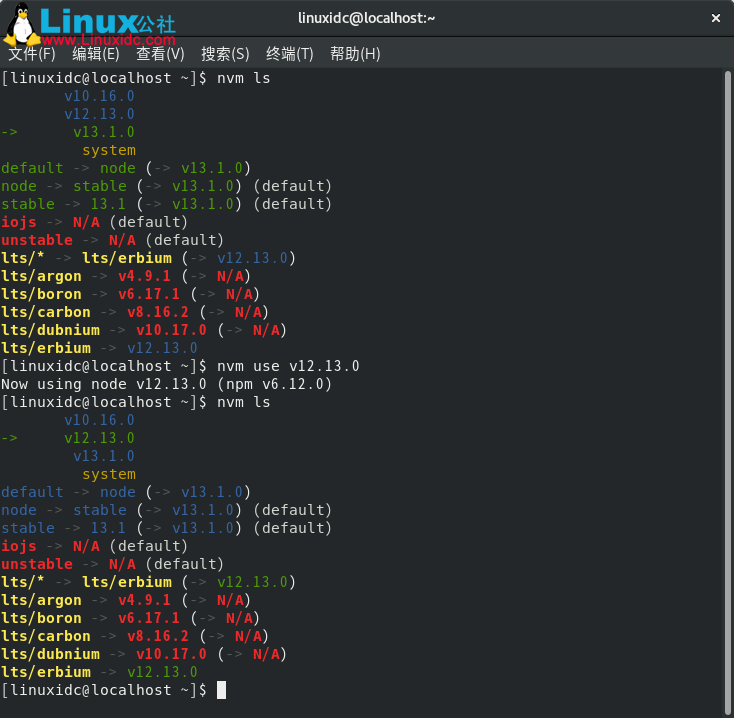Close the terminal window
The height and width of the screenshot is (718, 734).
click(715, 18)
